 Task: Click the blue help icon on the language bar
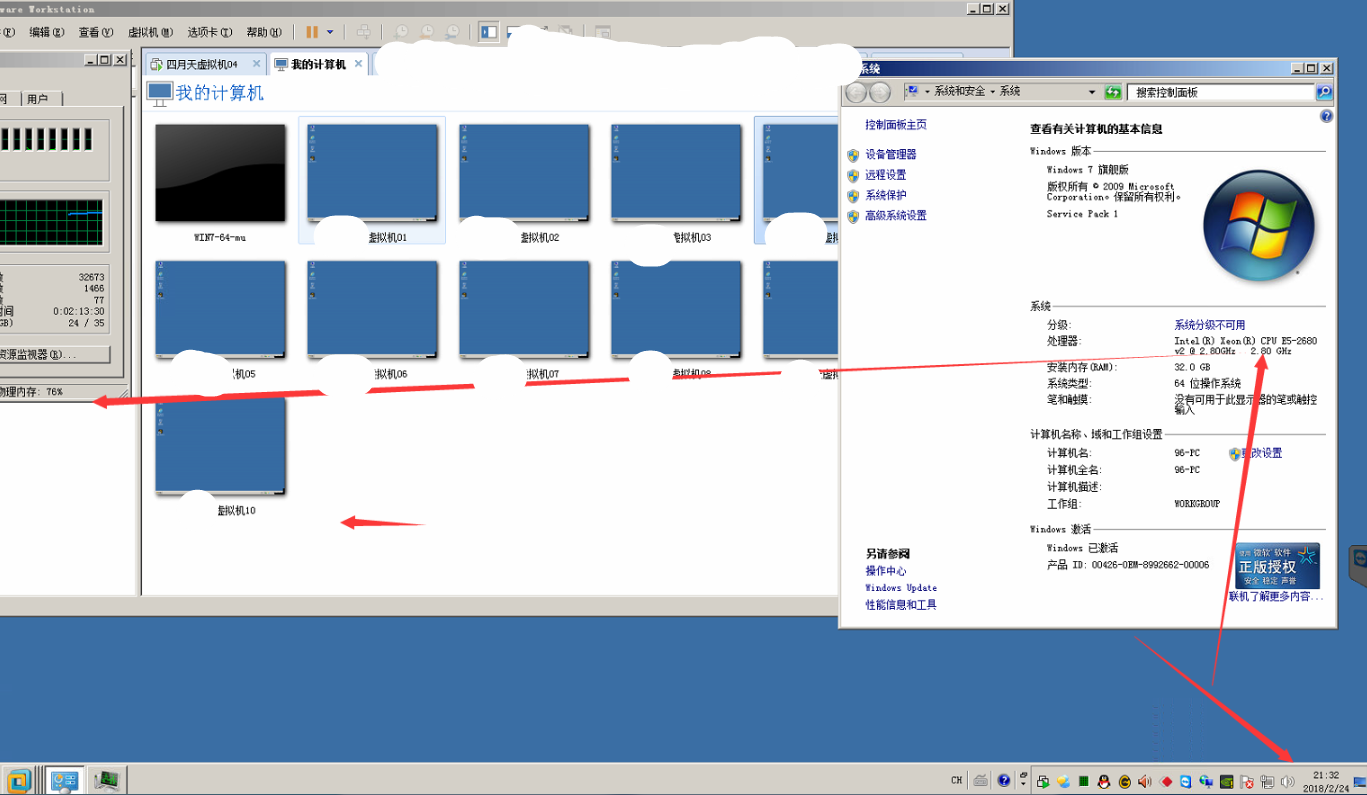pos(1004,781)
